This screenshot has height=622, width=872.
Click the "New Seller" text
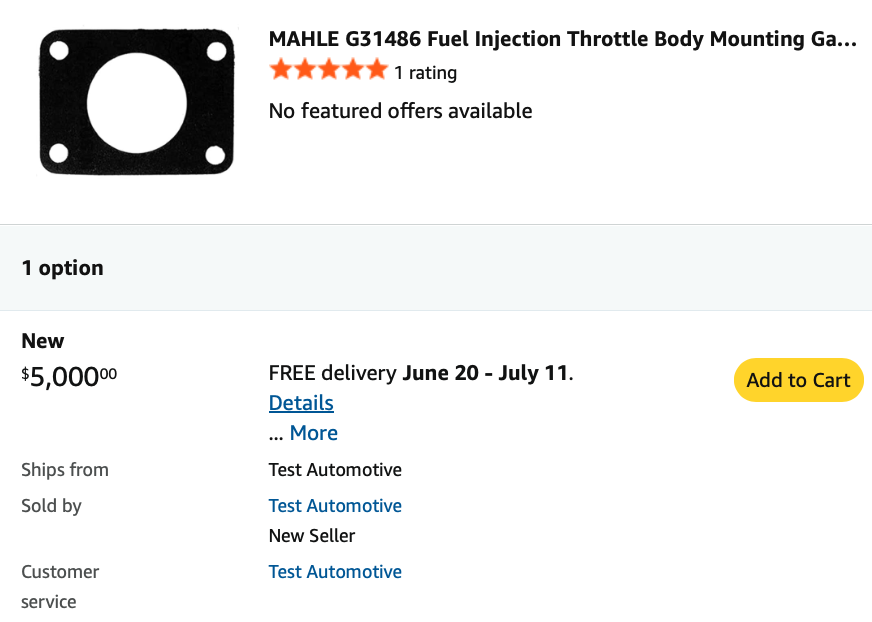click(312, 536)
